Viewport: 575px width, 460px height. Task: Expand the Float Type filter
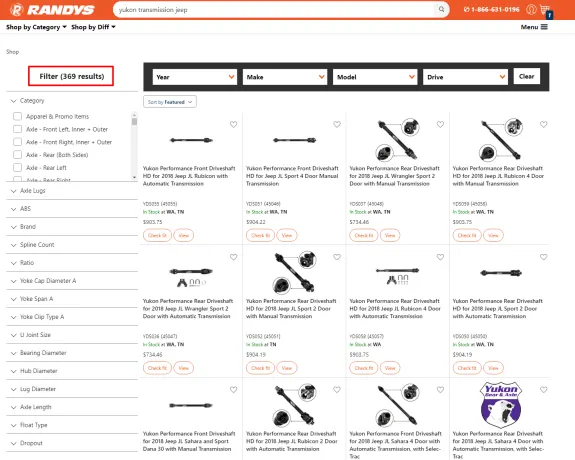point(72,425)
